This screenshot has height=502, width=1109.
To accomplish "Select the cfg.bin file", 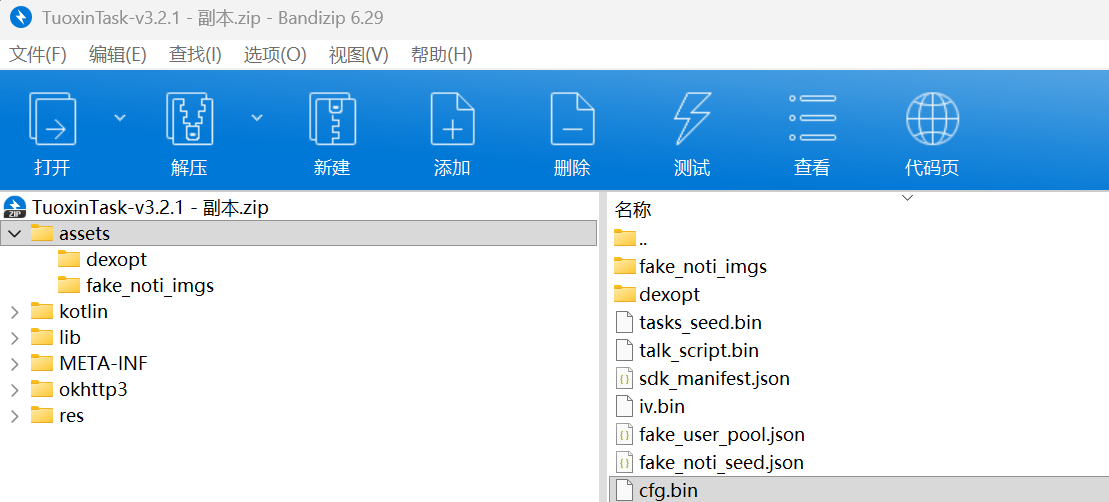I will pyautogui.click(x=859, y=489).
